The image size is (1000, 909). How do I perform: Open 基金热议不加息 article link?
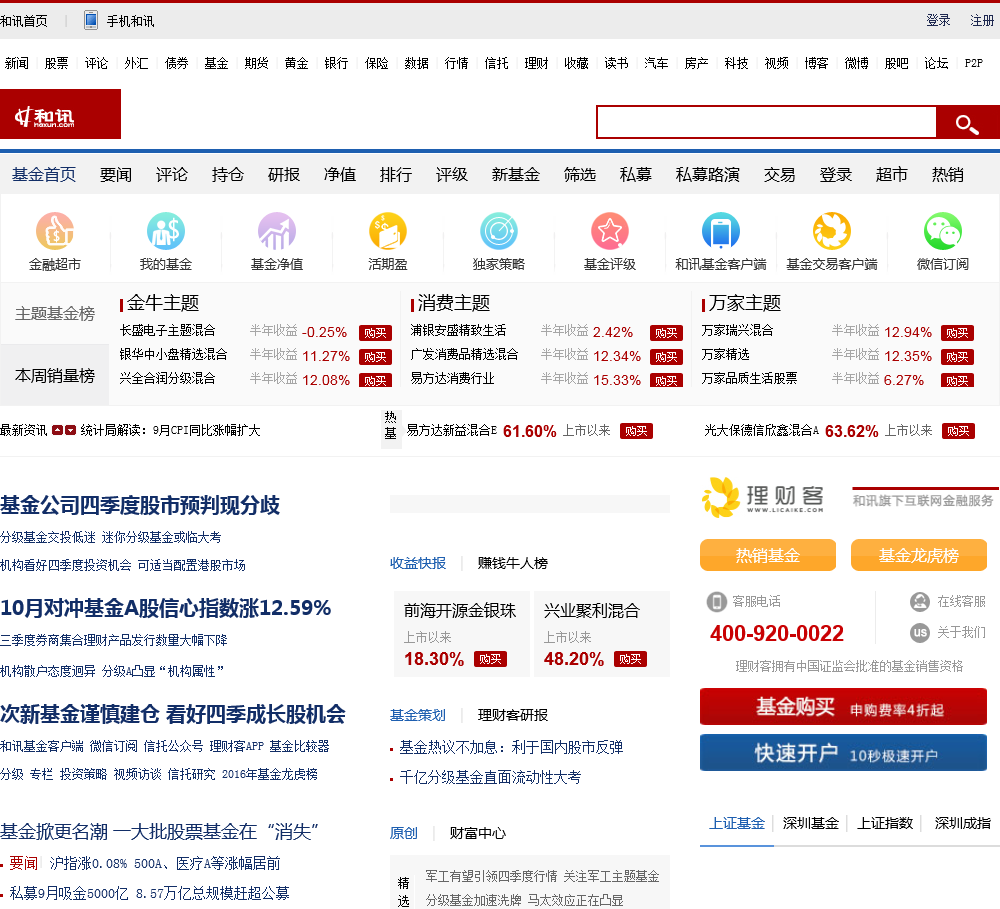511,747
